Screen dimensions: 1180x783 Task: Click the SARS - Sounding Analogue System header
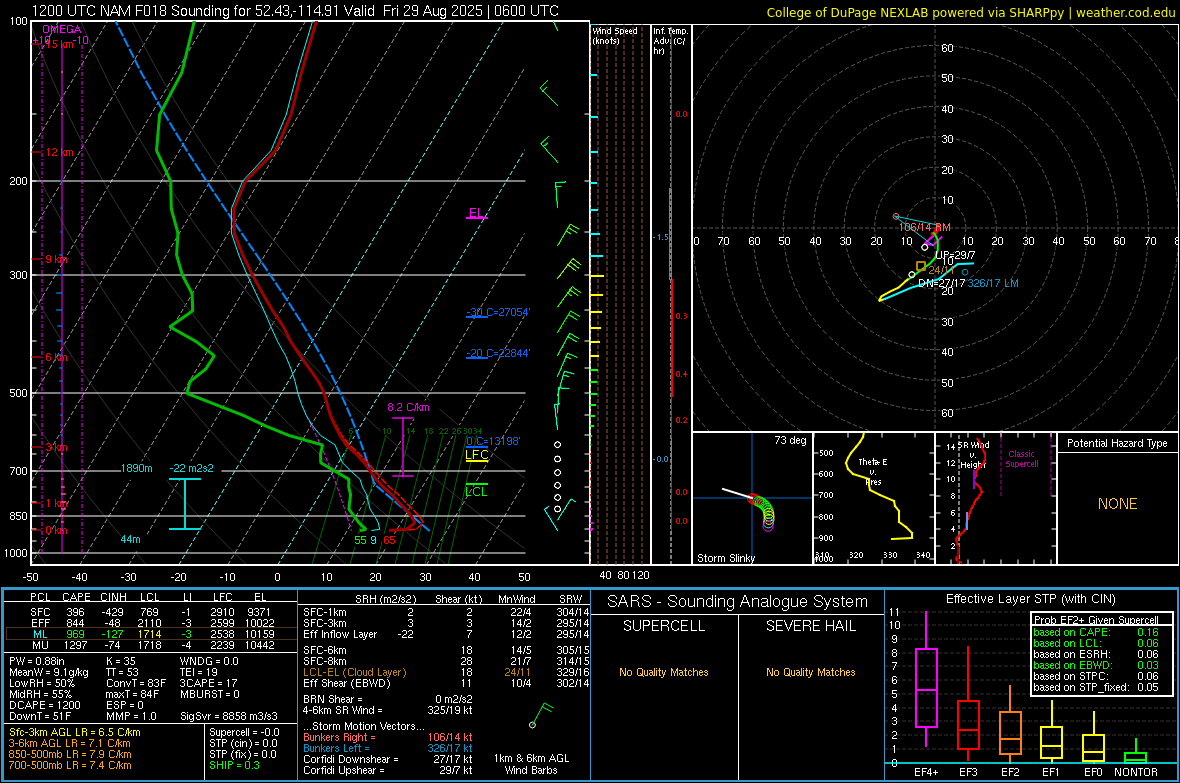click(x=738, y=602)
